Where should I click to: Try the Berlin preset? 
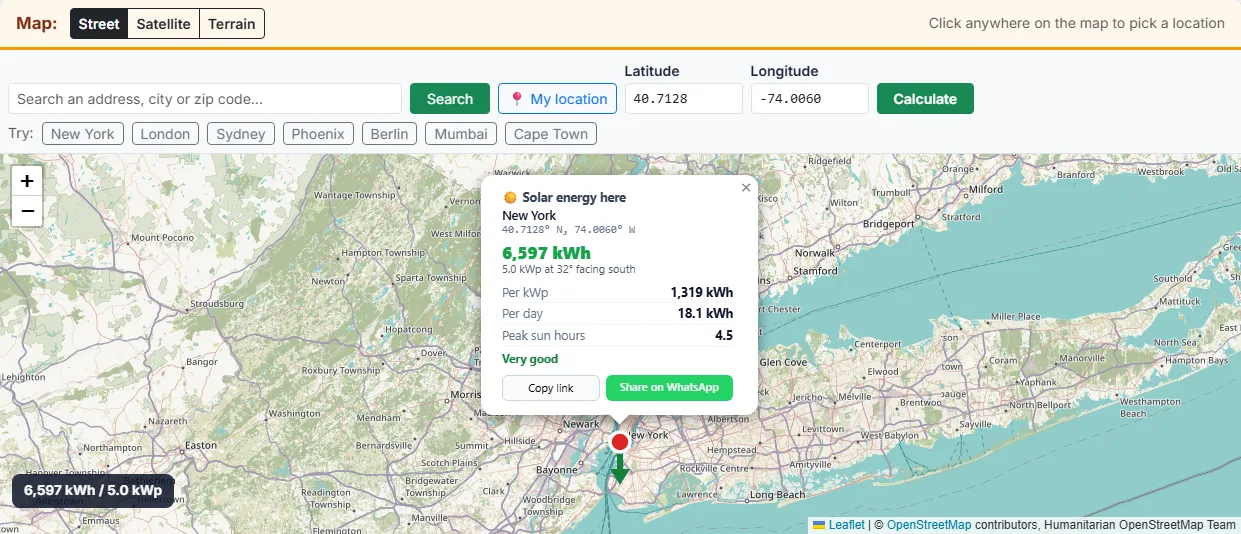(389, 134)
